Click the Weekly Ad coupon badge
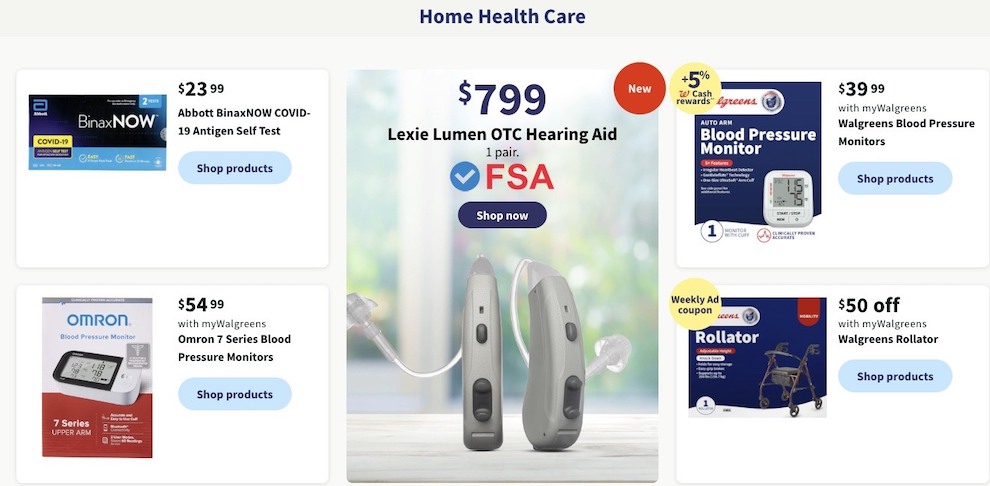This screenshot has height=486, width=990. pos(695,304)
